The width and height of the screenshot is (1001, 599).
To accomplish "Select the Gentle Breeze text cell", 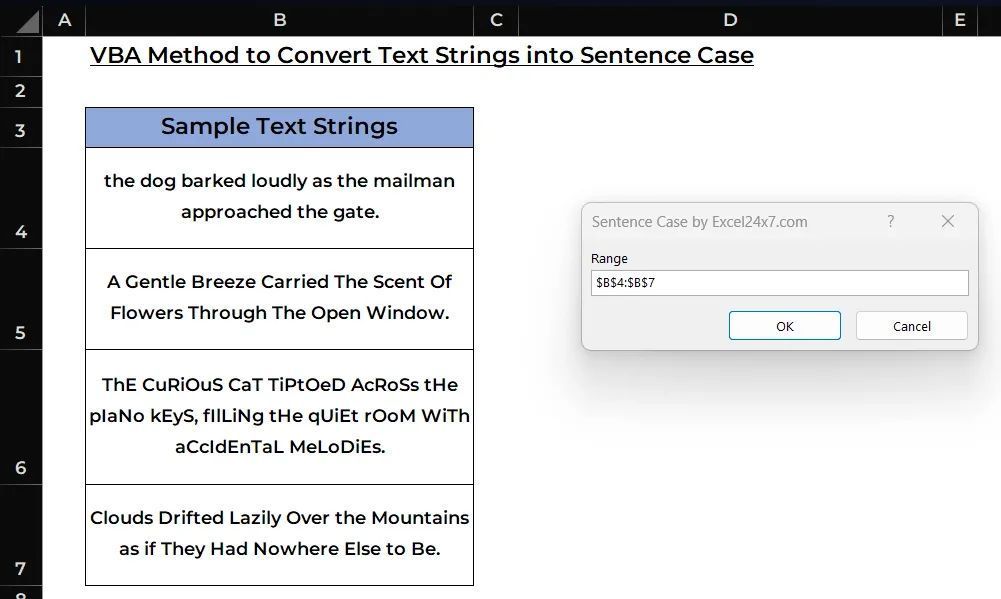I will point(279,298).
